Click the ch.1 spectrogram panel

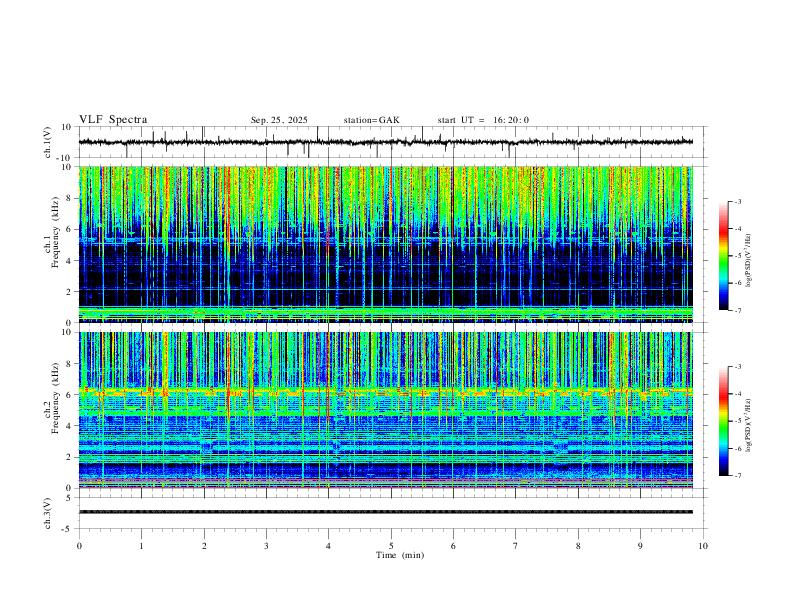(386, 244)
